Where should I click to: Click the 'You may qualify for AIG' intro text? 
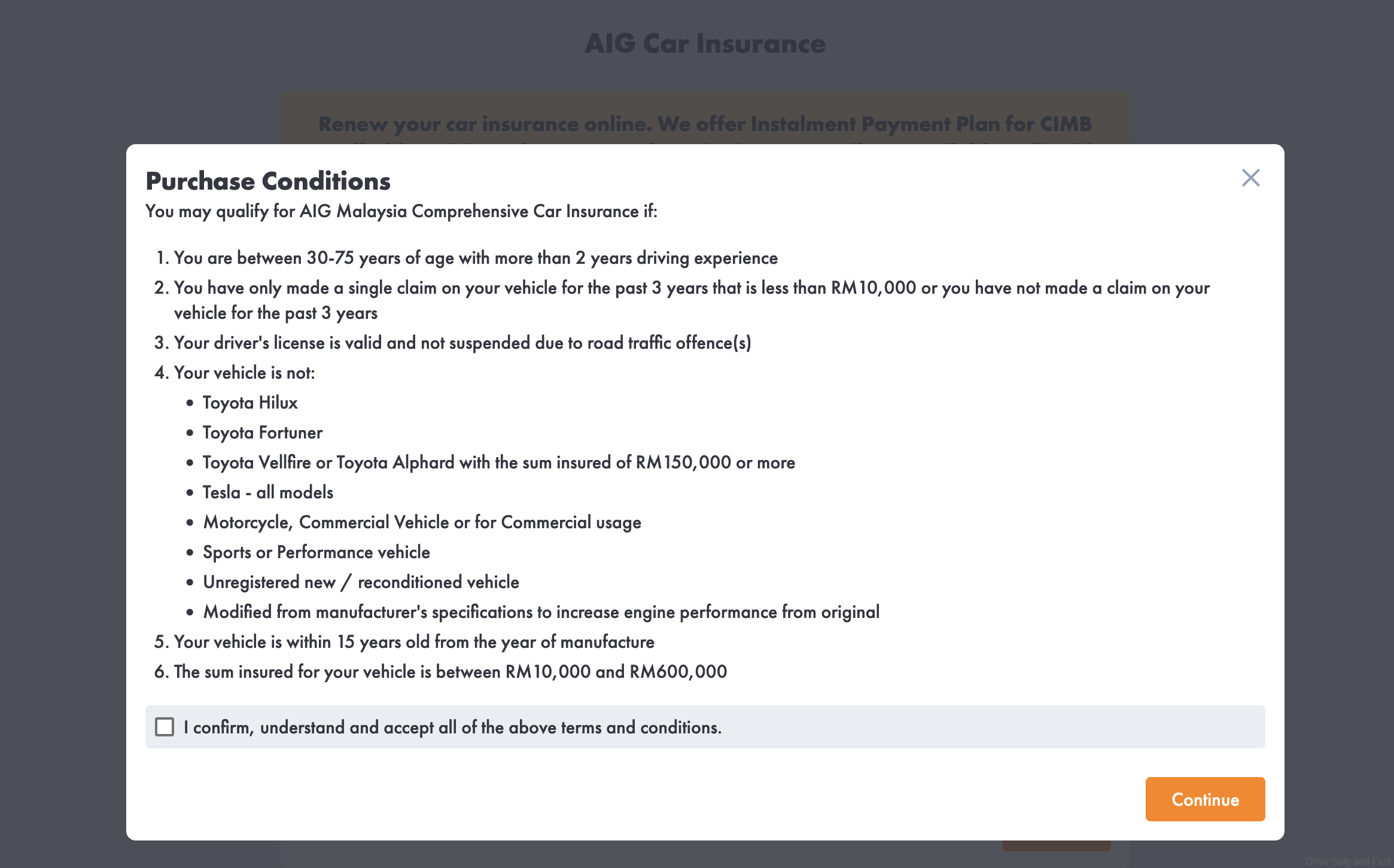coord(401,211)
